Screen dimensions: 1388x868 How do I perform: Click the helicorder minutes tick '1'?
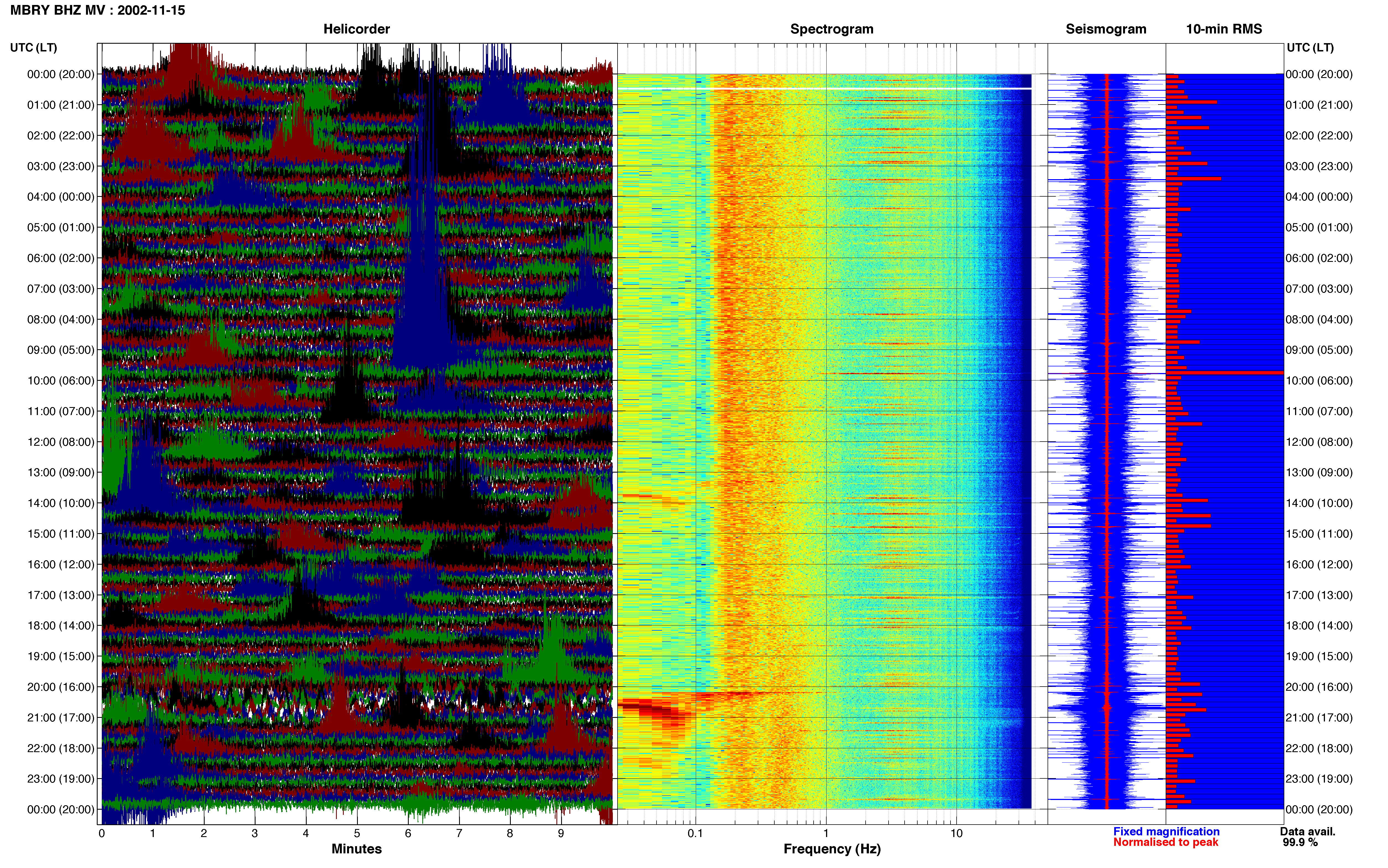pos(153,833)
